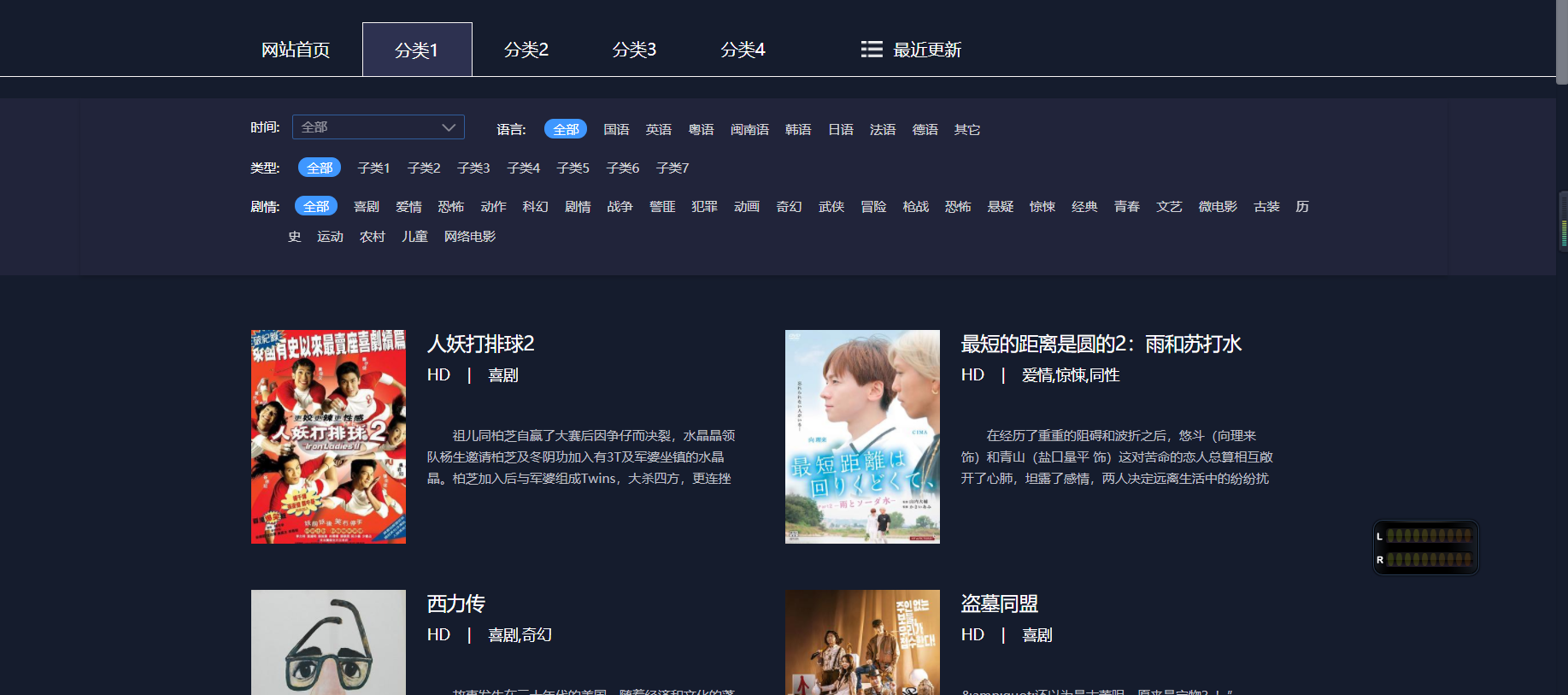Filter language by 国语
Image resolution: width=1568 pixels, height=695 pixels.
pyautogui.click(x=616, y=129)
